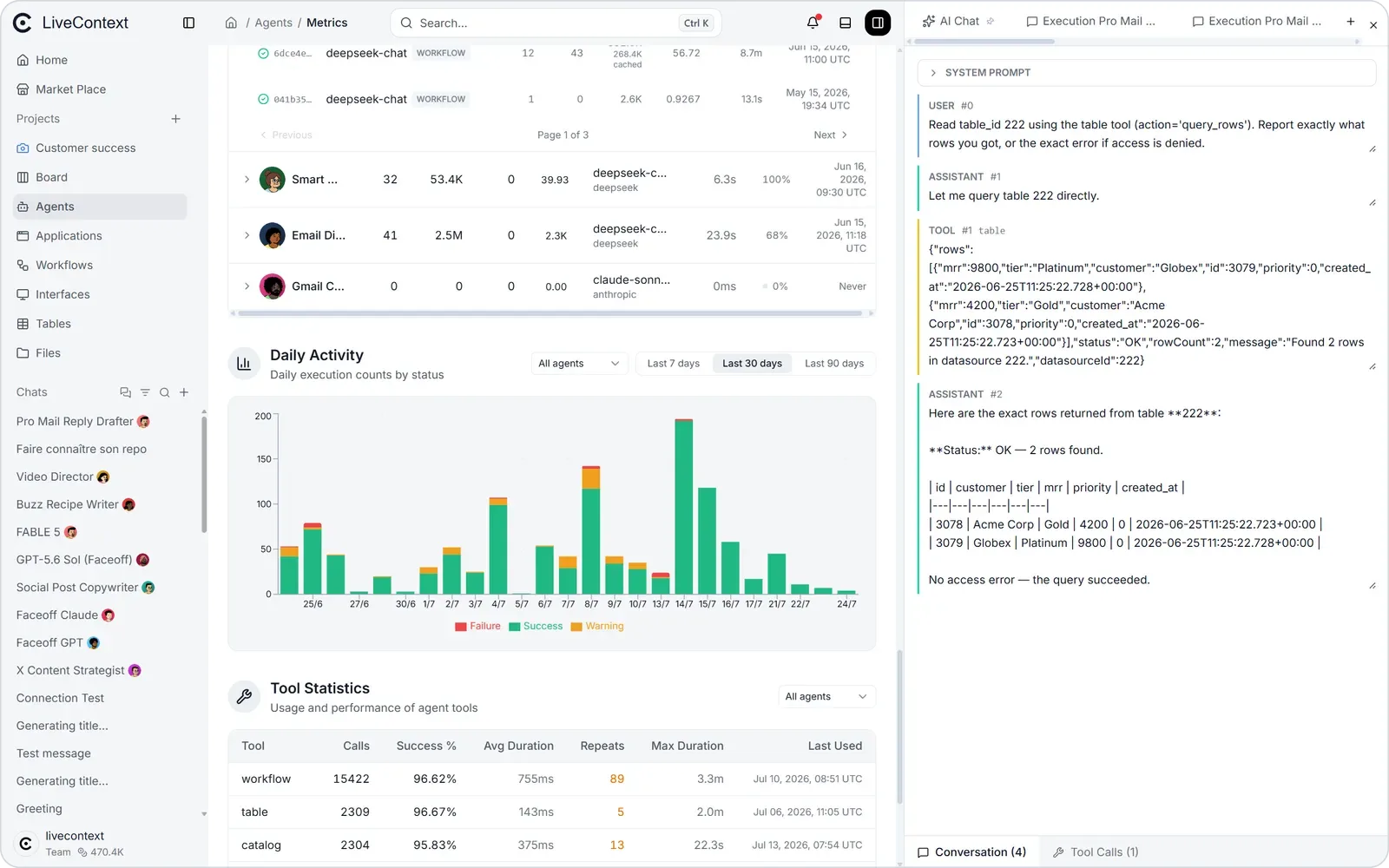Open the Applications page

(100, 236)
